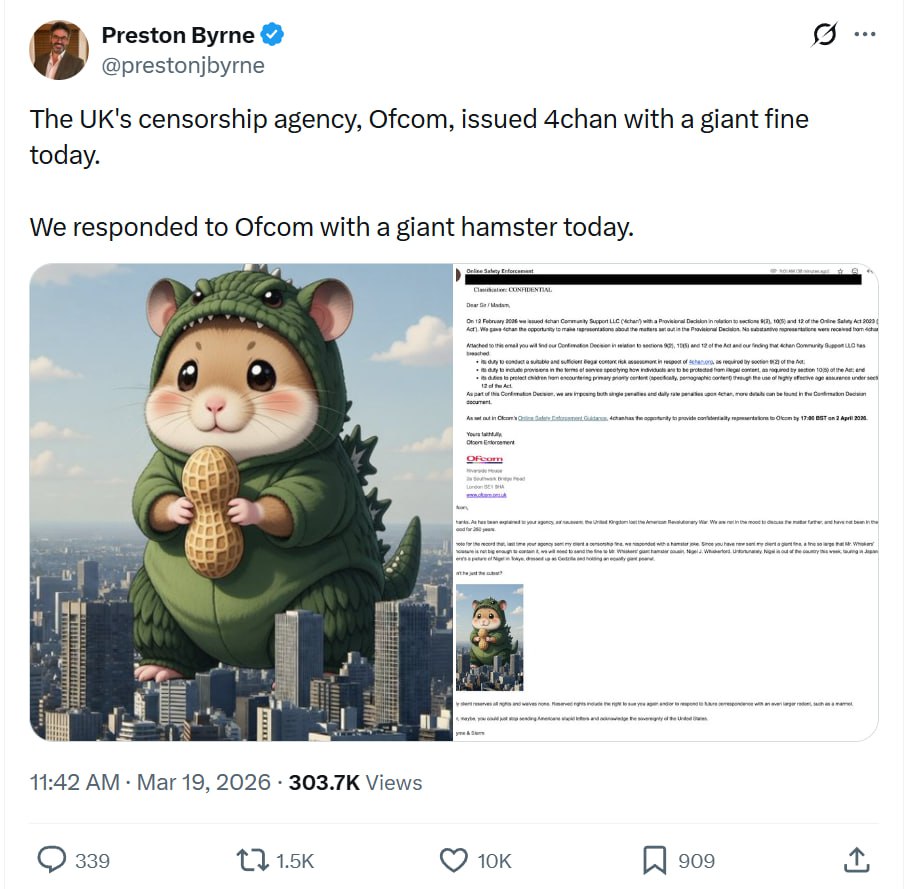904x889 pixels.
Task: Open the three-dot more options menu
Action: pos(865,35)
